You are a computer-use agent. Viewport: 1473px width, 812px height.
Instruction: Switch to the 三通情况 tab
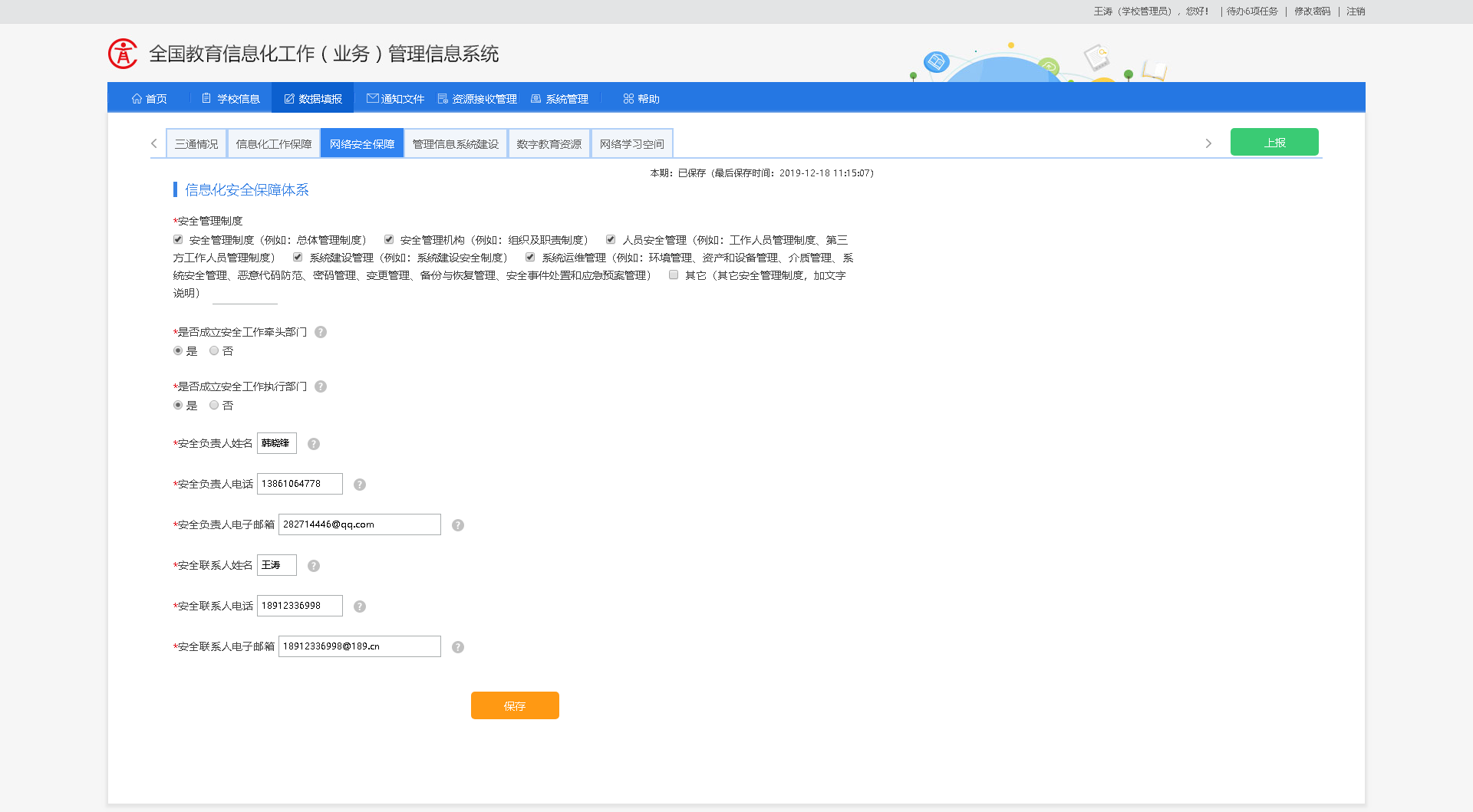coord(196,143)
